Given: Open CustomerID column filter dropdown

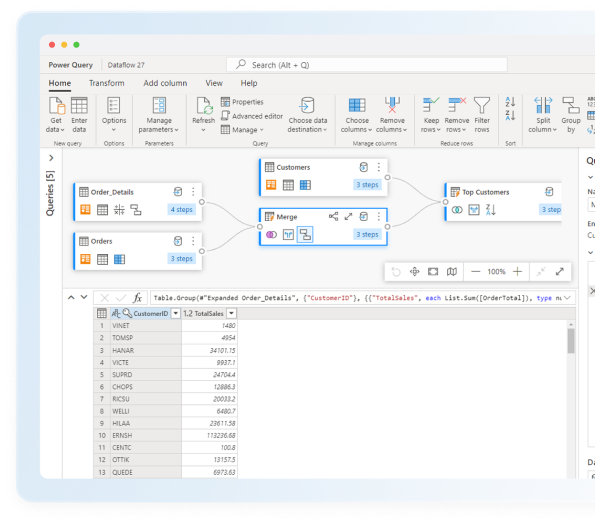Looking at the screenshot, I should point(175,313).
